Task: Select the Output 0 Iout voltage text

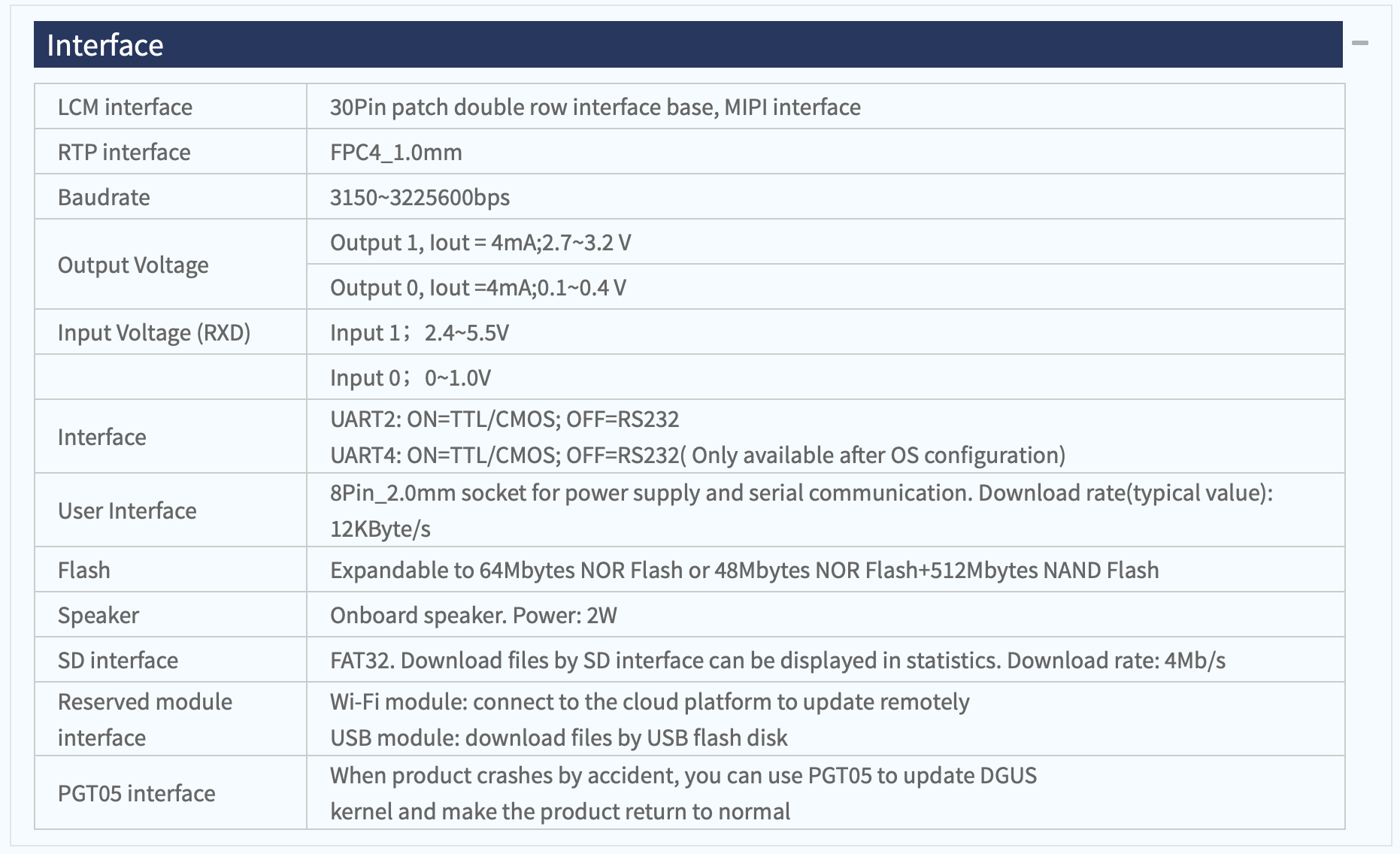Action: (478, 287)
